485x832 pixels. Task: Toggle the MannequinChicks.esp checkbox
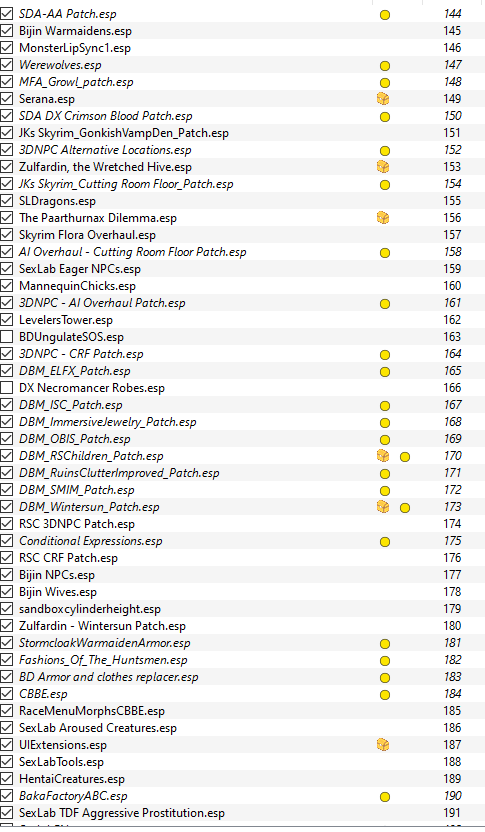(7, 285)
